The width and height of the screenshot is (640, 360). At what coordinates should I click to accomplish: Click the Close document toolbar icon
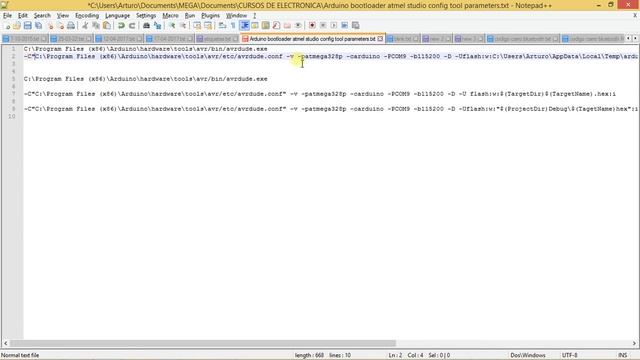click(x=50, y=26)
